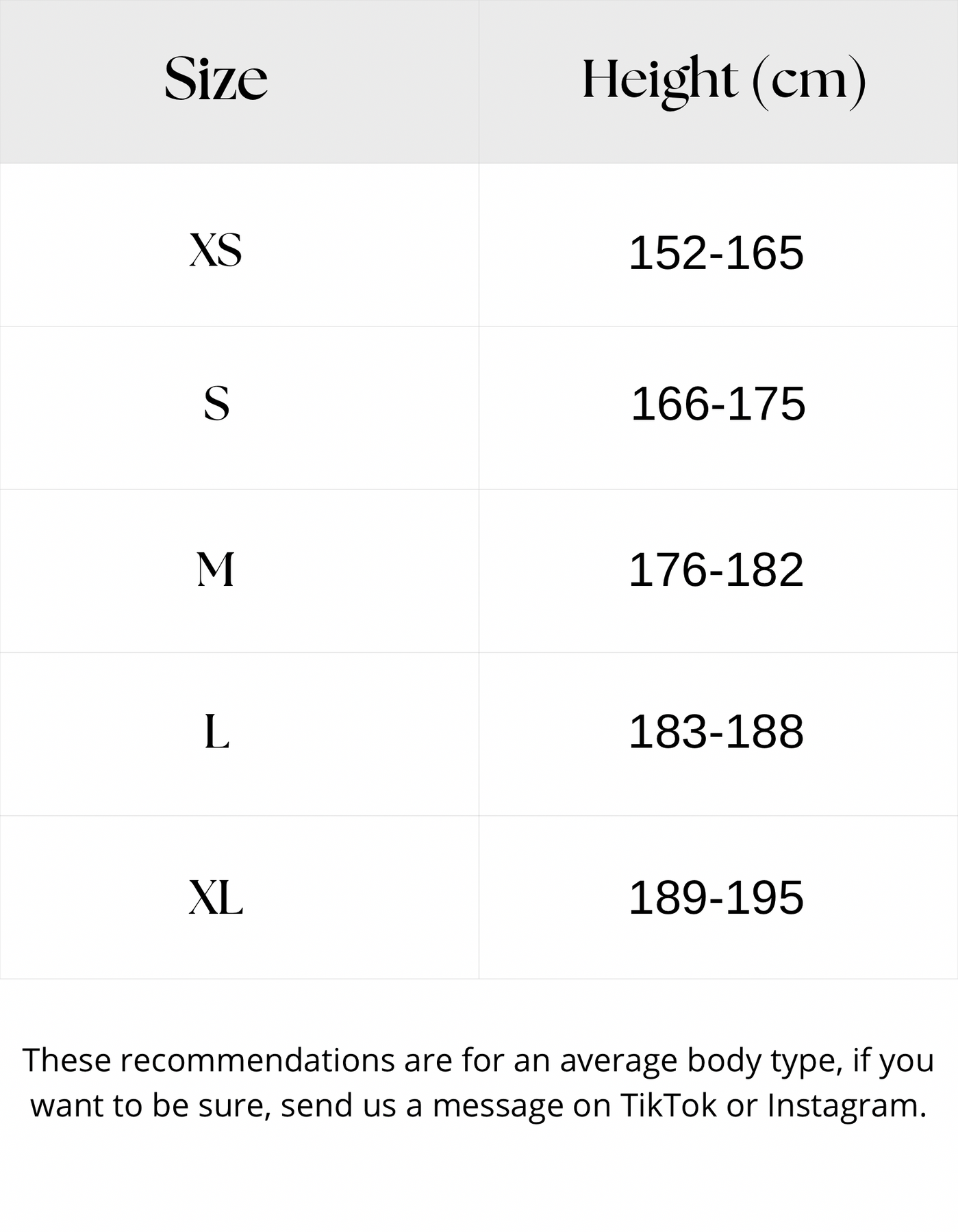Click the word Instagram in the note
Screen dimensions: 958x1232
tap(846, 1105)
